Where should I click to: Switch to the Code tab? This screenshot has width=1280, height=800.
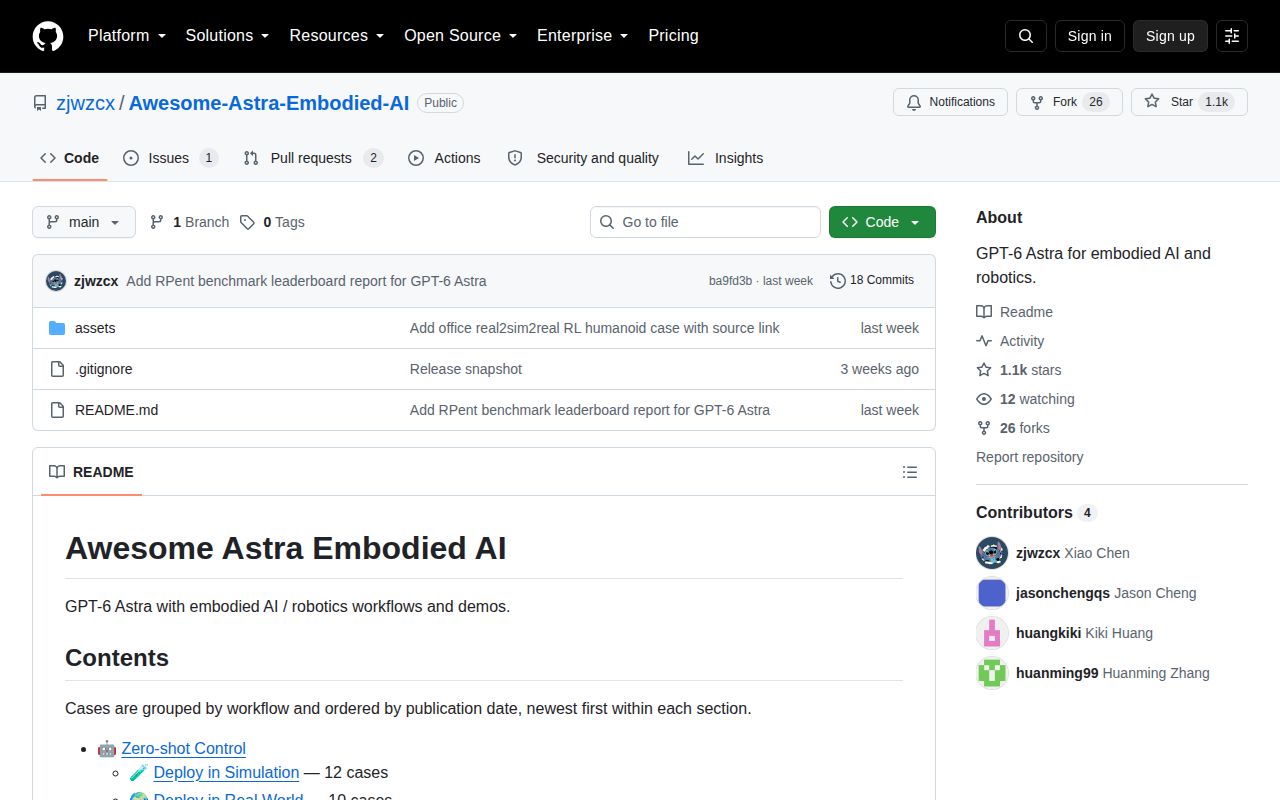[70, 158]
